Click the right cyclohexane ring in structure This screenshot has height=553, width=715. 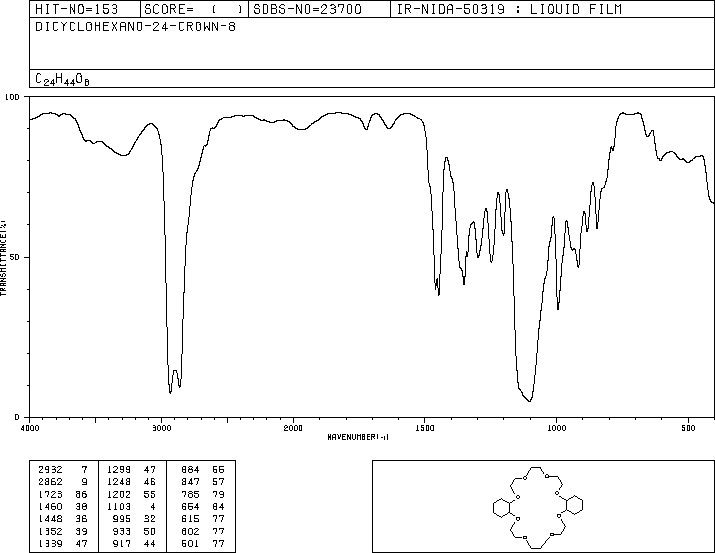(x=574, y=505)
